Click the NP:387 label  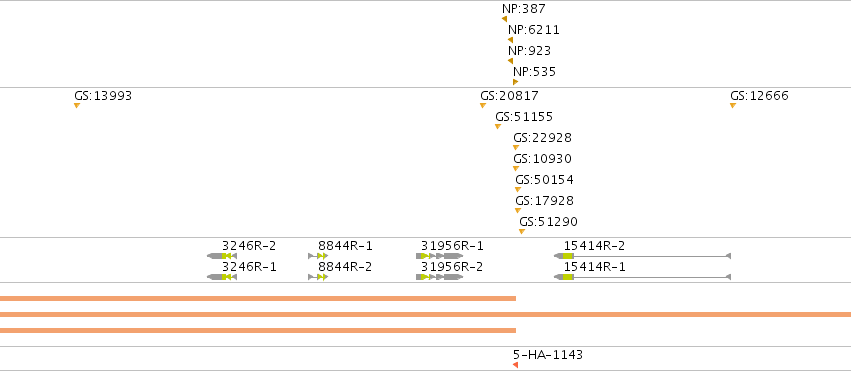tap(524, 9)
